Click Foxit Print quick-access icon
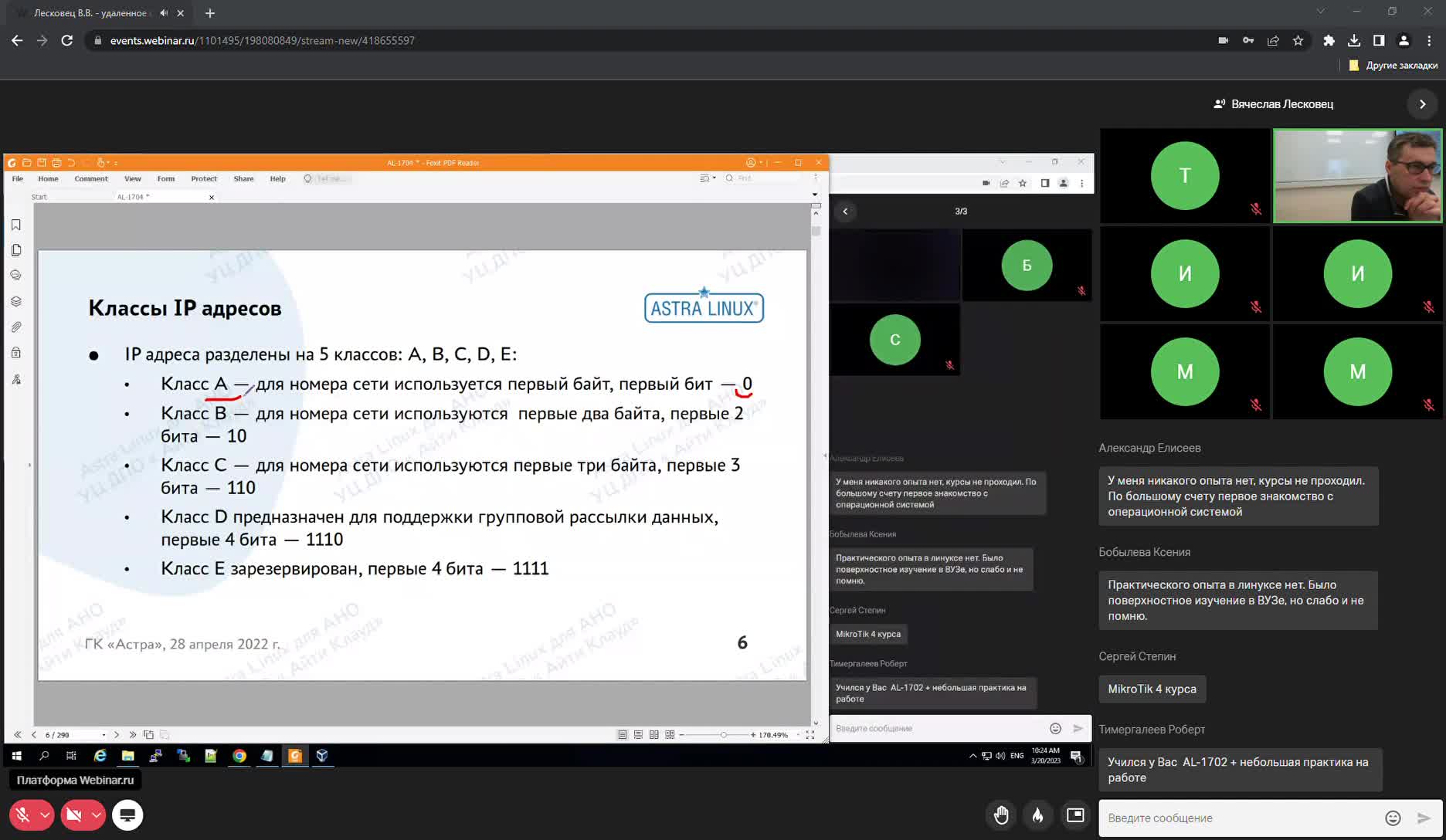The height and width of the screenshot is (840, 1446). tap(56, 163)
